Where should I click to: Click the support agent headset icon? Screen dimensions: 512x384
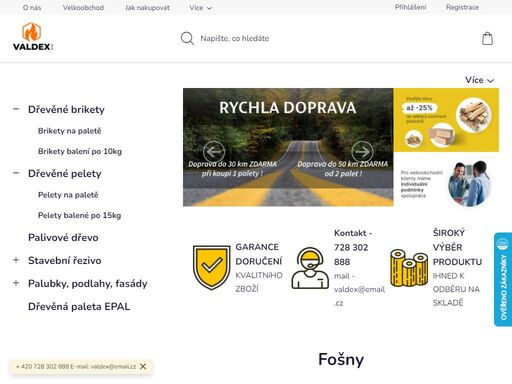pos(310,268)
